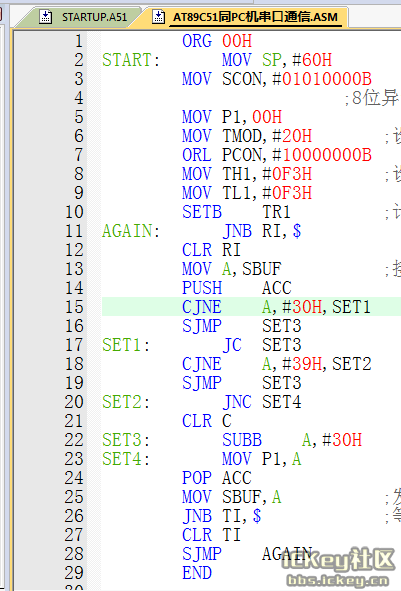The width and height of the screenshot is (401, 591).
Task: Click line number 1 in the margin
Action: 78,41
